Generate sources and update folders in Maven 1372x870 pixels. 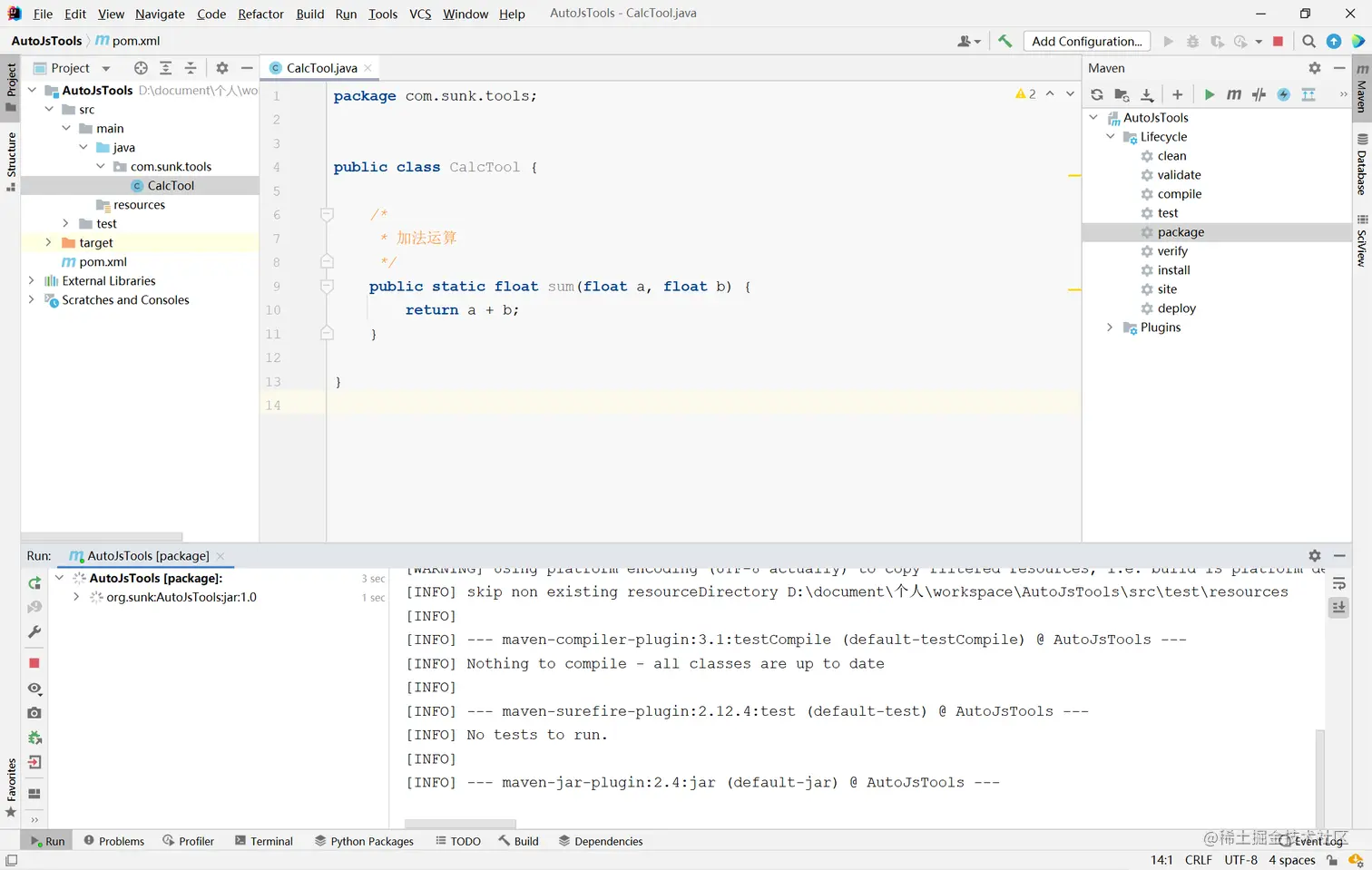click(x=1122, y=94)
